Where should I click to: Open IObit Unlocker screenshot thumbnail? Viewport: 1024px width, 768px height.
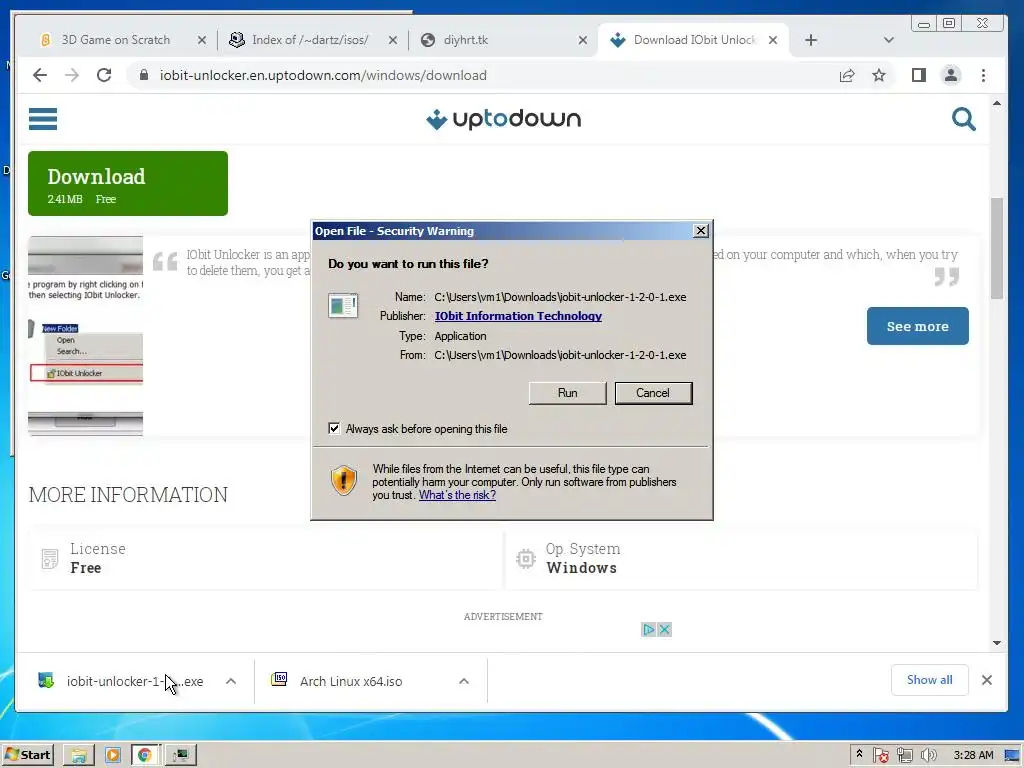coord(86,336)
